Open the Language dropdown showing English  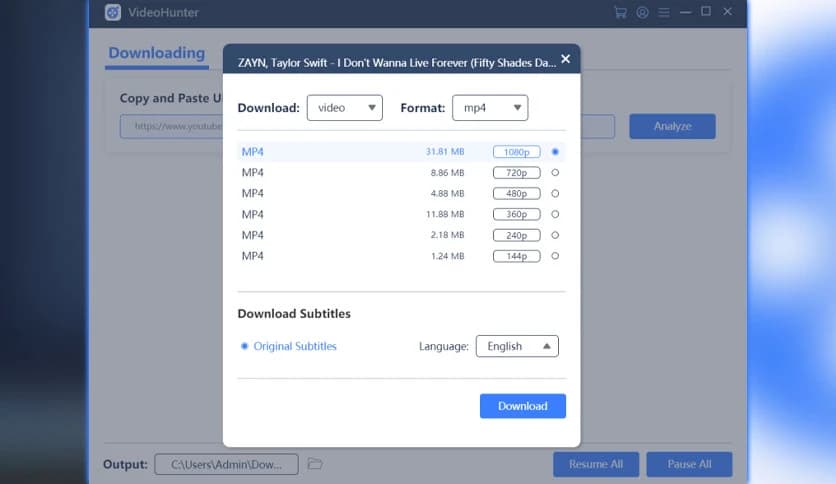click(x=517, y=346)
